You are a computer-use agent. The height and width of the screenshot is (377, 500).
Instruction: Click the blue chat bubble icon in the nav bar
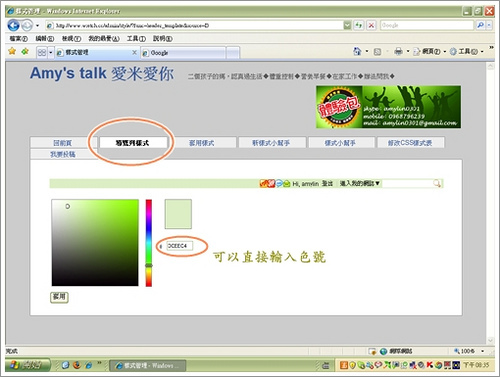click(x=279, y=183)
